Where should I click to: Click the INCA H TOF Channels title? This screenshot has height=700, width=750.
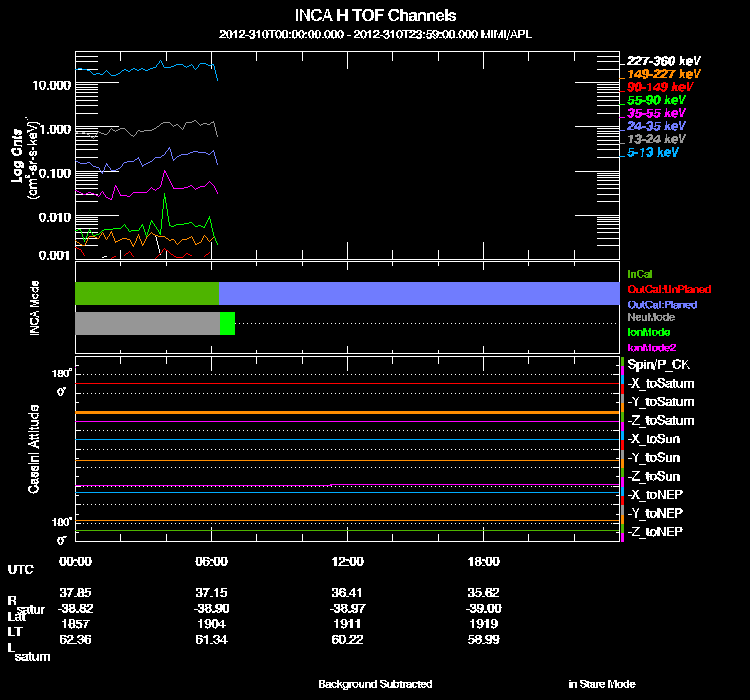coord(376,16)
